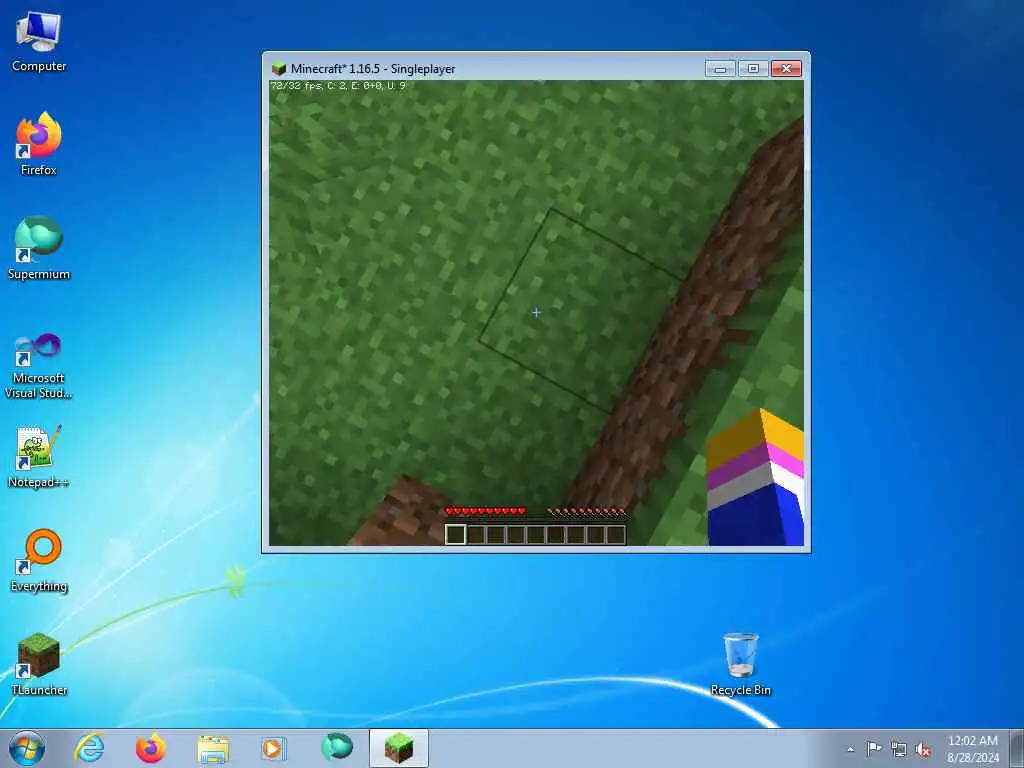
Task: Click the selected first hotbar slot
Action: [455, 534]
